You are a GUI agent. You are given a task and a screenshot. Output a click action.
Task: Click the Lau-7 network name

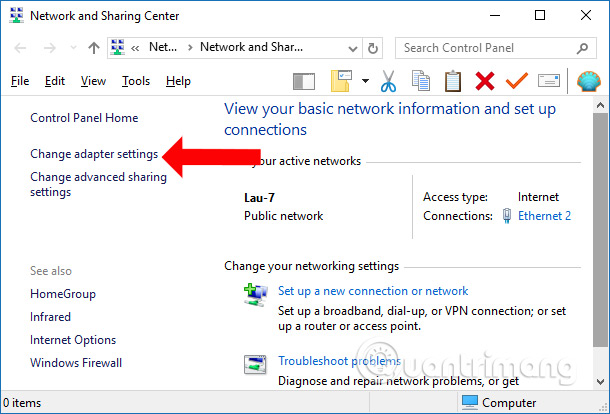pyautogui.click(x=259, y=198)
